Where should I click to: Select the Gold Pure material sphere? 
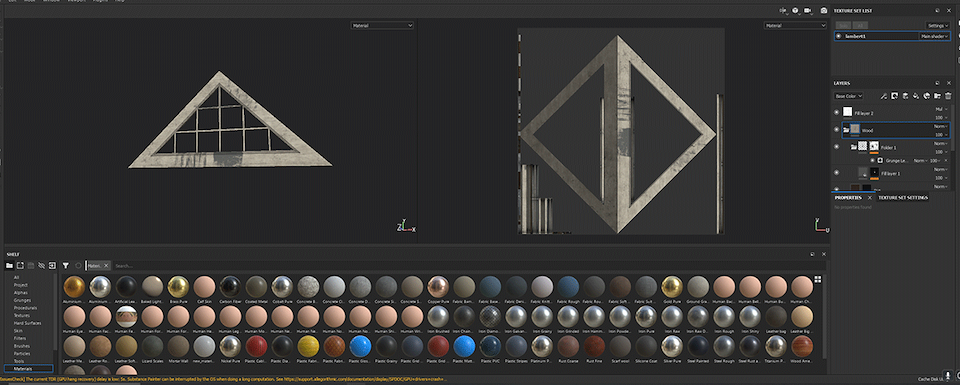(x=672, y=286)
